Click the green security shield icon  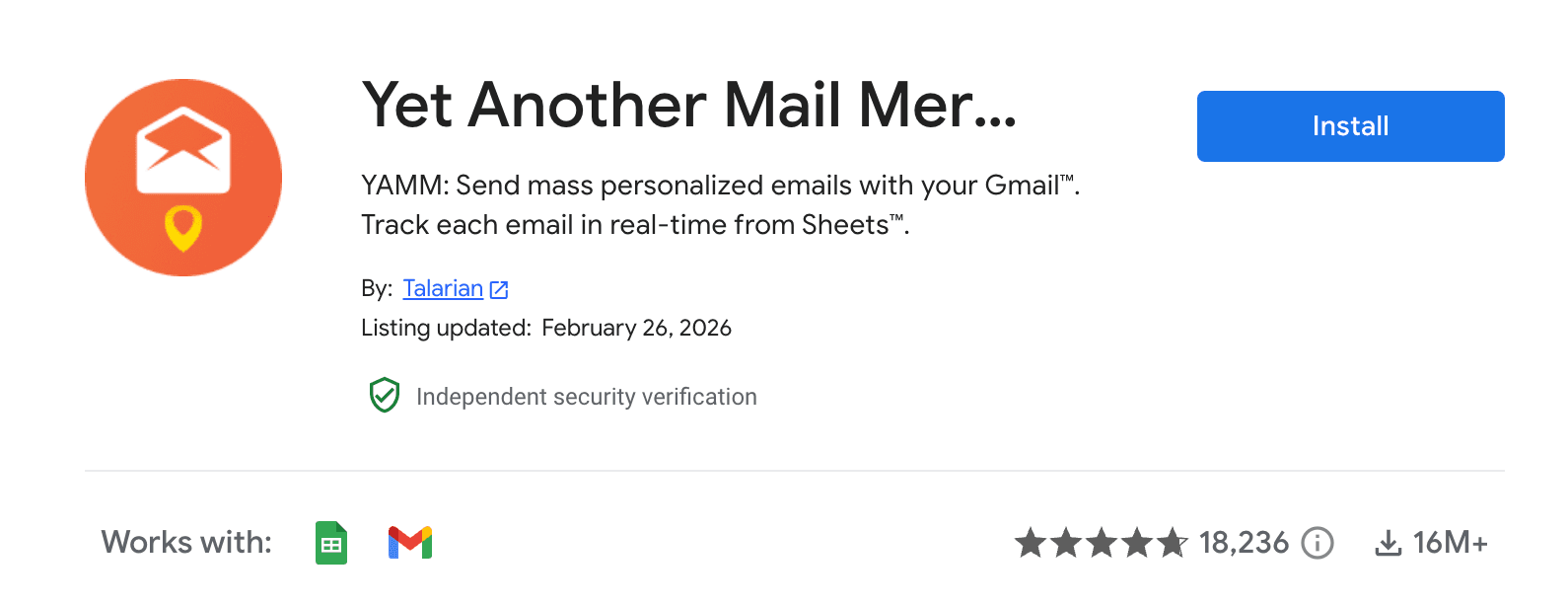pyautogui.click(x=384, y=396)
